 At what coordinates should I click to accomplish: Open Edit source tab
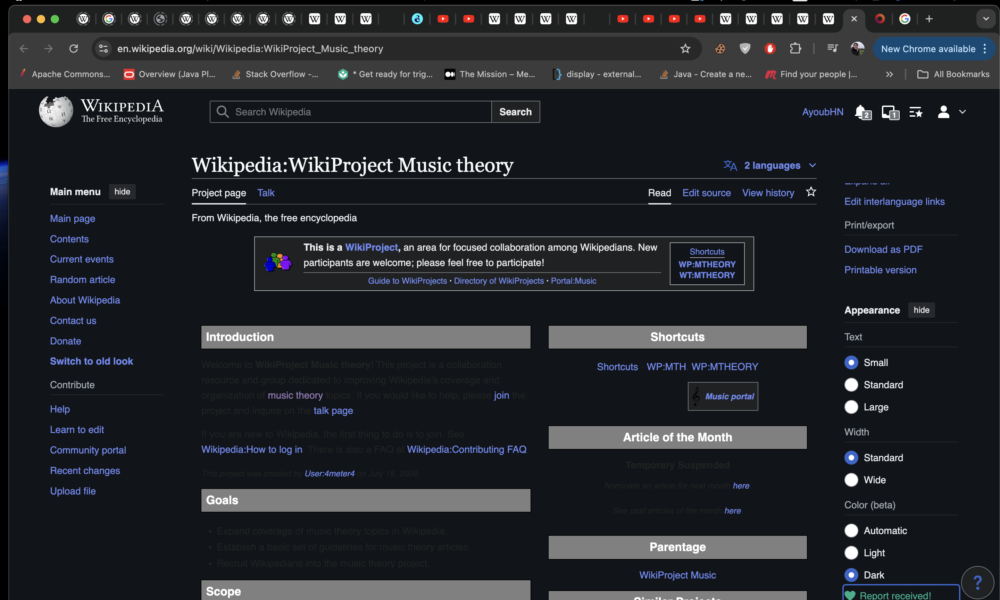click(x=706, y=193)
